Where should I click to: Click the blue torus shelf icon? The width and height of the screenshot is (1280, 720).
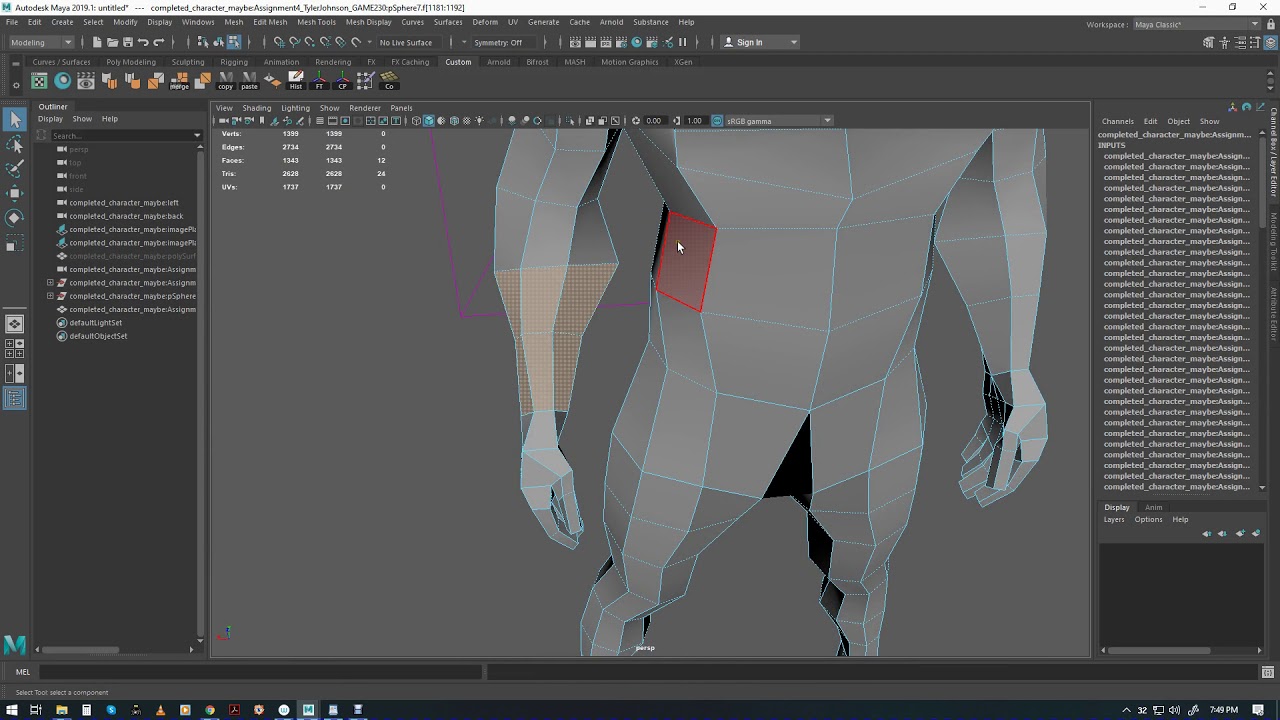point(62,81)
